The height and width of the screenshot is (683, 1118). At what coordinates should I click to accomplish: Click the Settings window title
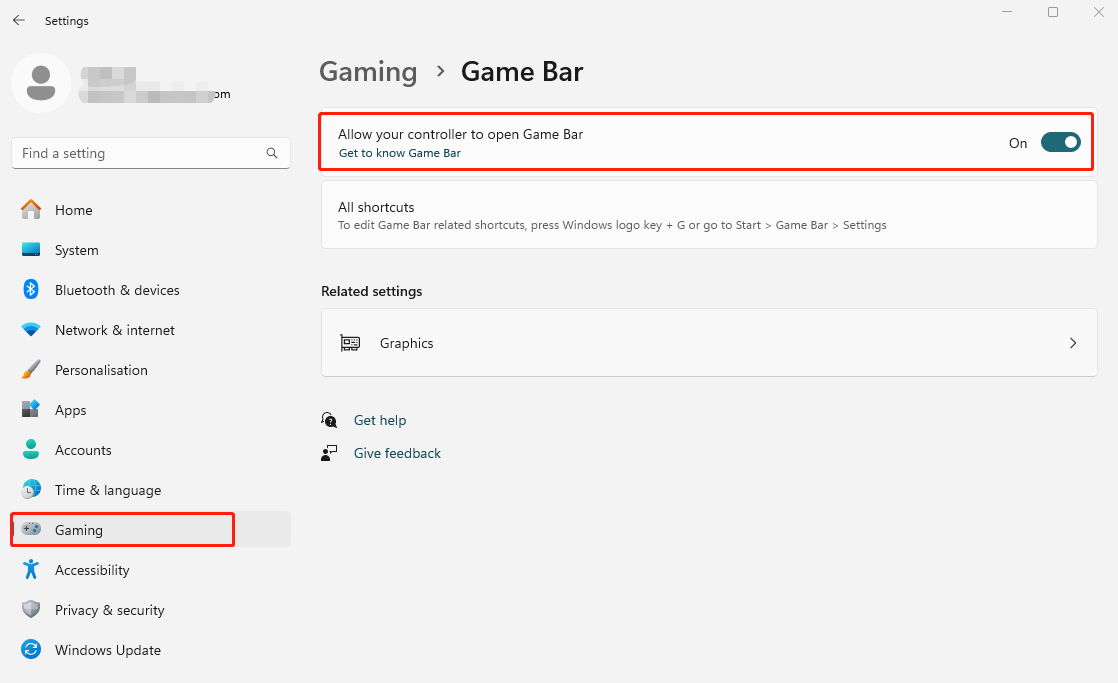pos(66,21)
